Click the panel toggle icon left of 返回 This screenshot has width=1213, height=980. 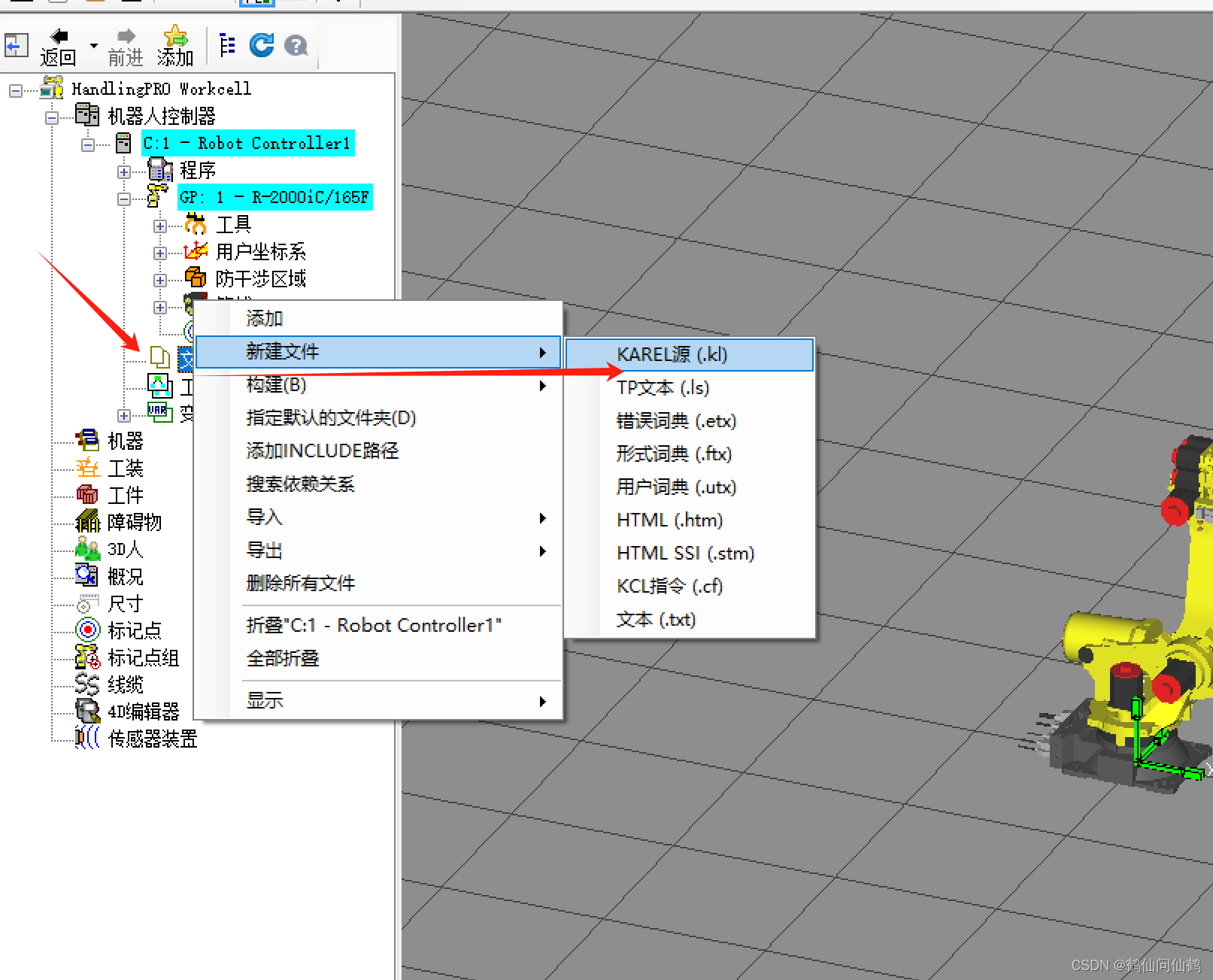click(x=16, y=46)
